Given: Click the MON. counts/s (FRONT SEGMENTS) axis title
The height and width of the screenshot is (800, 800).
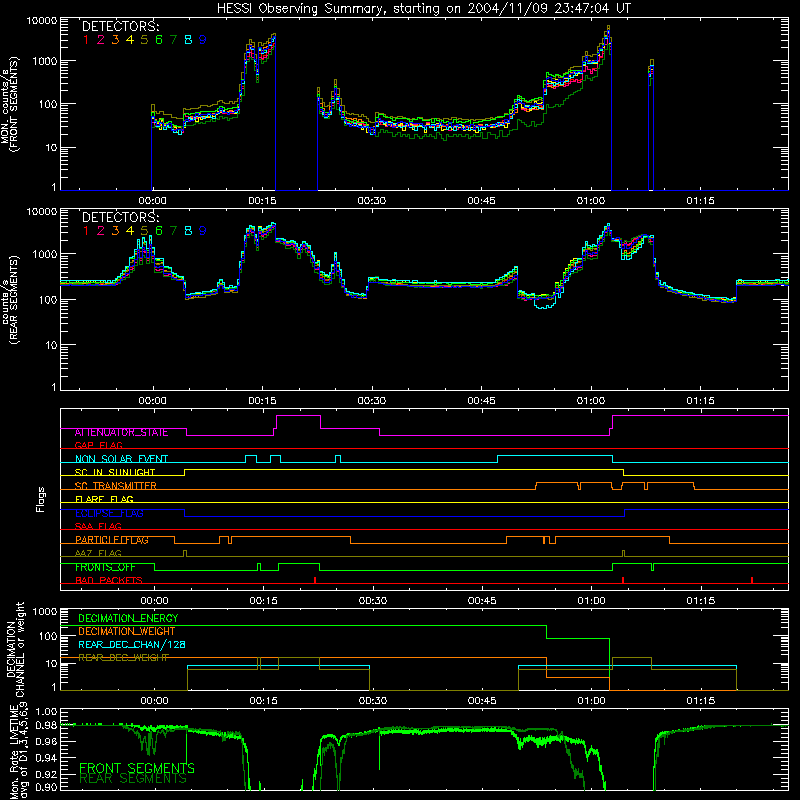Looking at the screenshot, I should click(10, 105).
